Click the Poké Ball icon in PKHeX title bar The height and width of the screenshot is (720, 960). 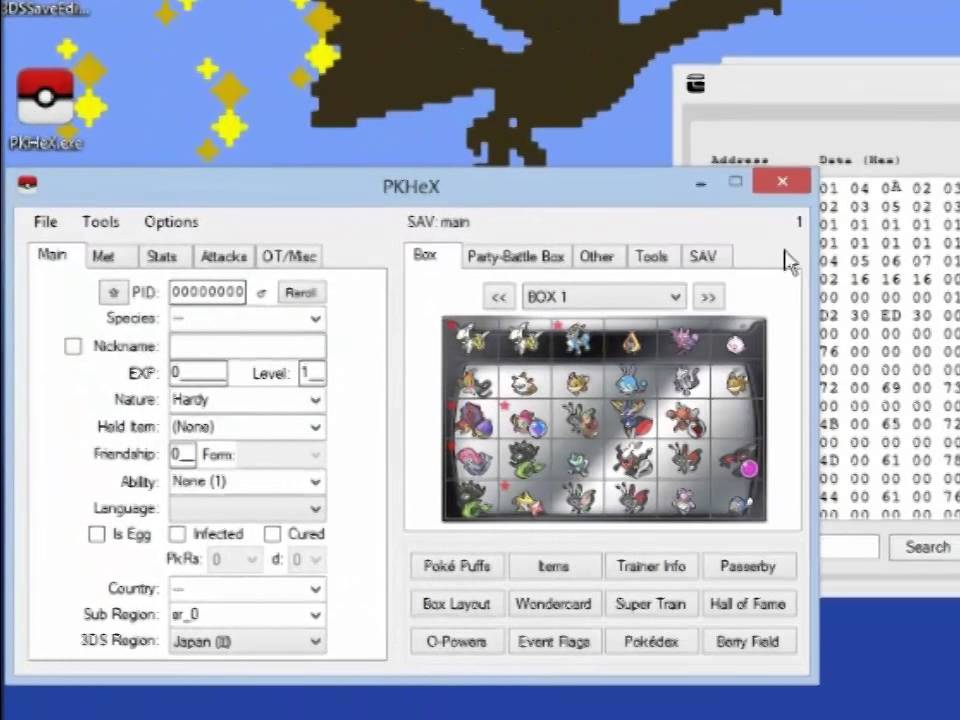[x=27, y=184]
